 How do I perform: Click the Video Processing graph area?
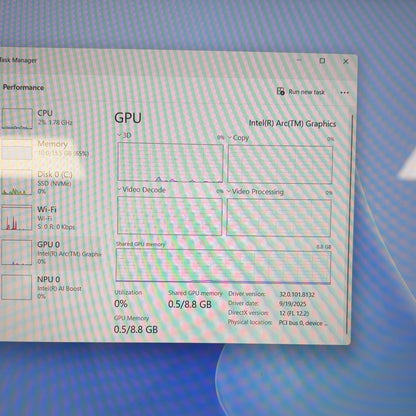(279, 218)
